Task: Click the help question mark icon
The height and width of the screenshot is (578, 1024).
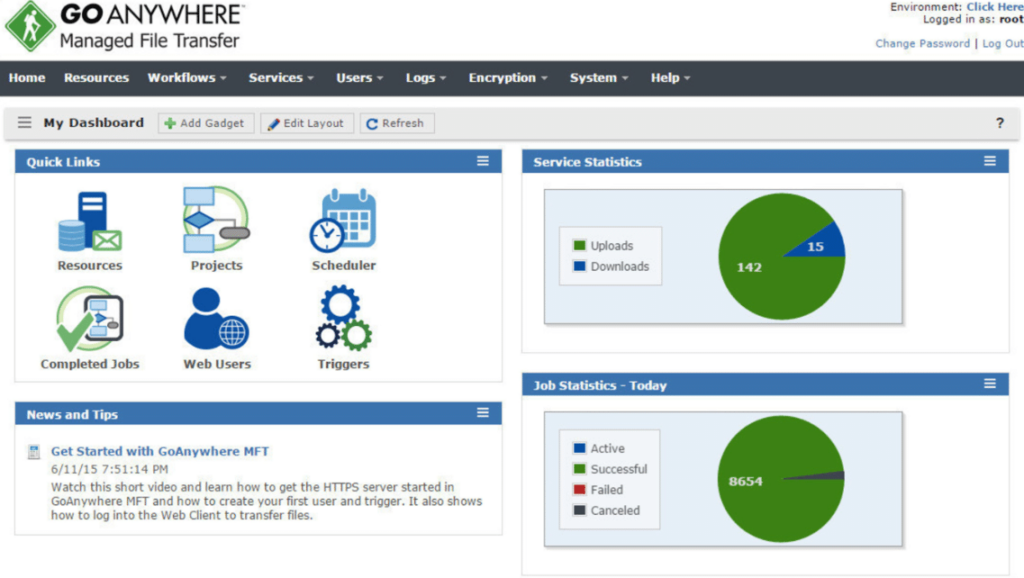Action: tap(999, 122)
